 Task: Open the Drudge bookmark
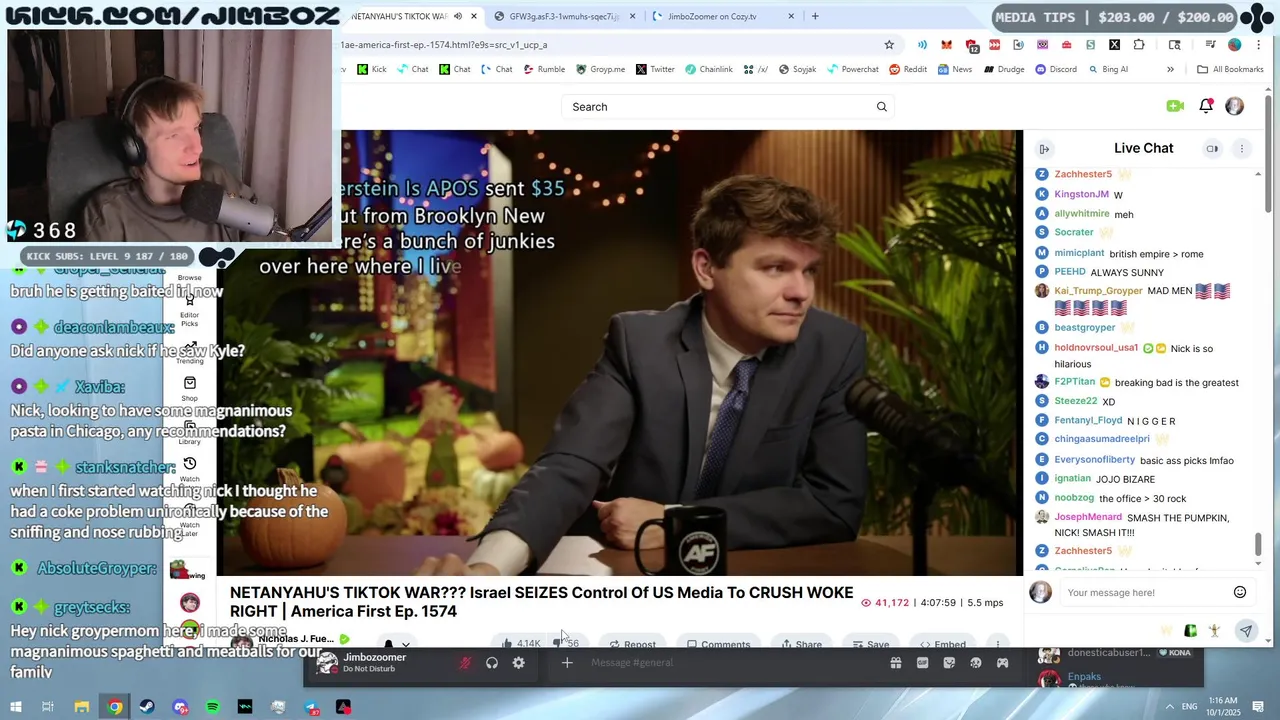point(1004,70)
